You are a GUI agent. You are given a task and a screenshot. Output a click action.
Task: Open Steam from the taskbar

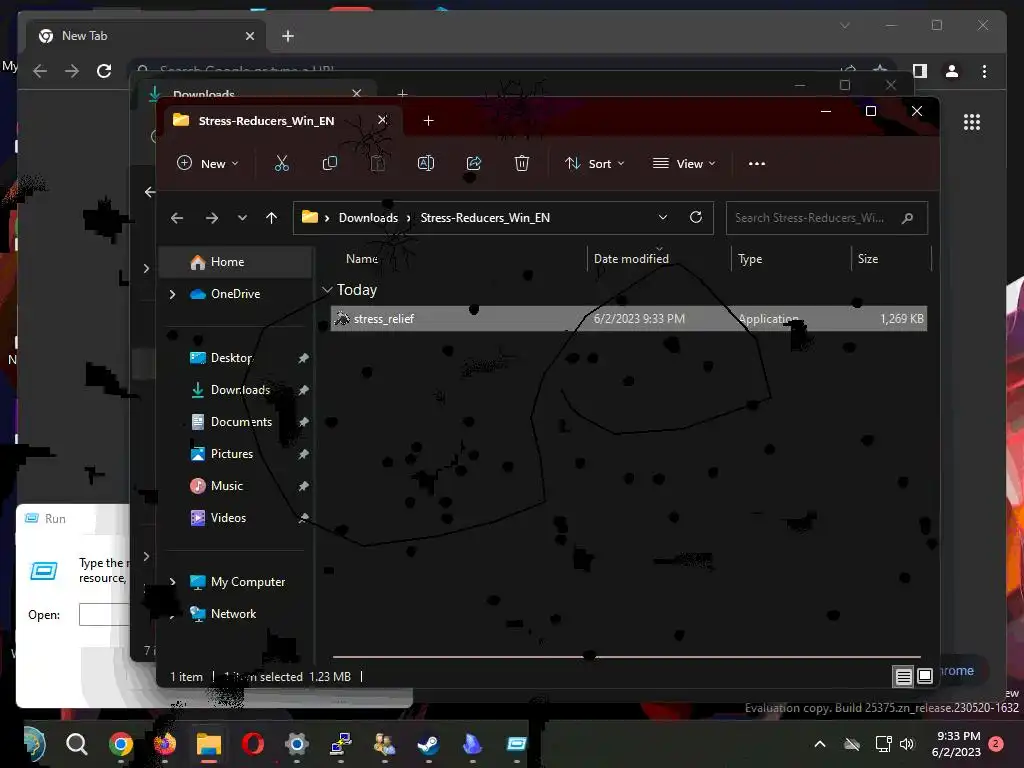tap(428, 744)
